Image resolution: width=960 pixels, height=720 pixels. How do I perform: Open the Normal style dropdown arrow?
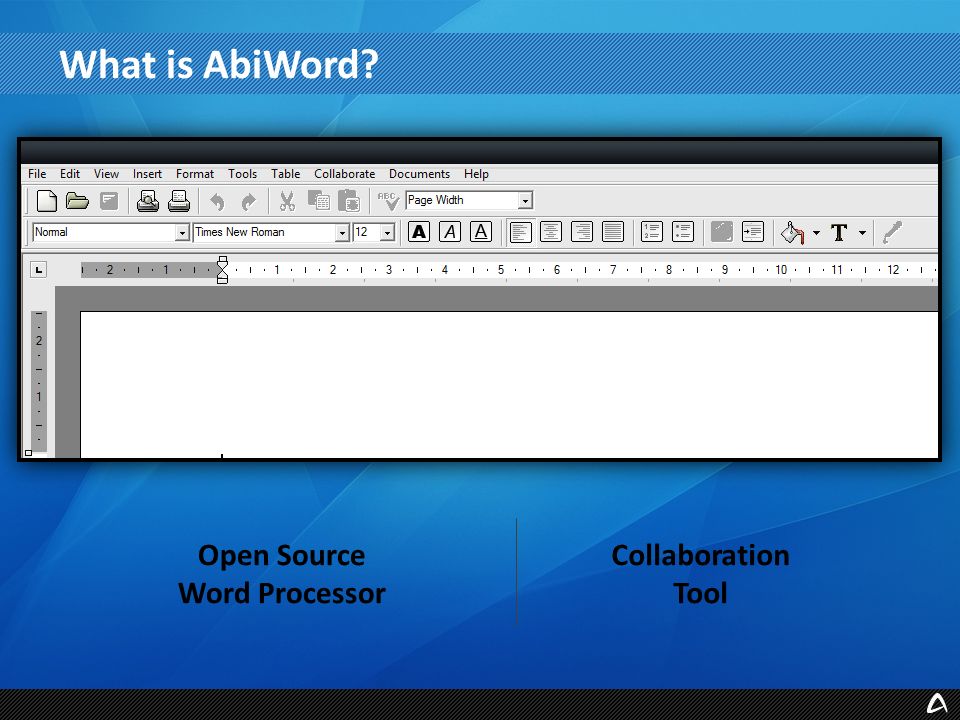[182, 233]
